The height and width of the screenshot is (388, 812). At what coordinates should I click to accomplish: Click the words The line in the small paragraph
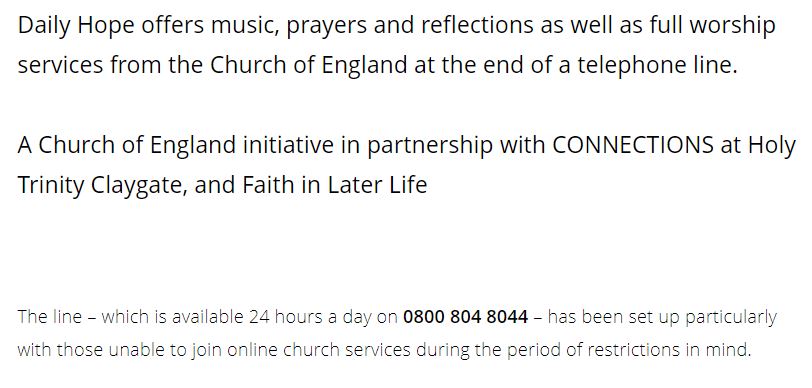tap(50, 316)
